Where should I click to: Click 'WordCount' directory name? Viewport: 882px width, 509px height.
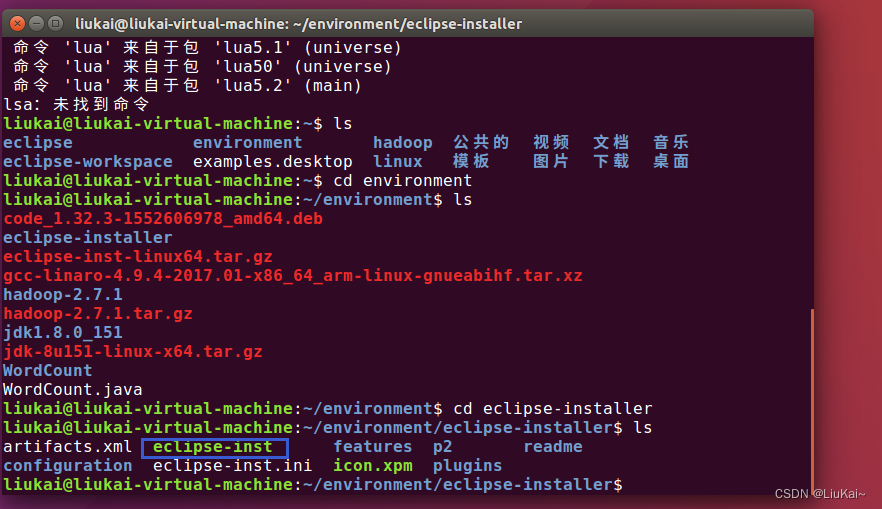pos(48,371)
